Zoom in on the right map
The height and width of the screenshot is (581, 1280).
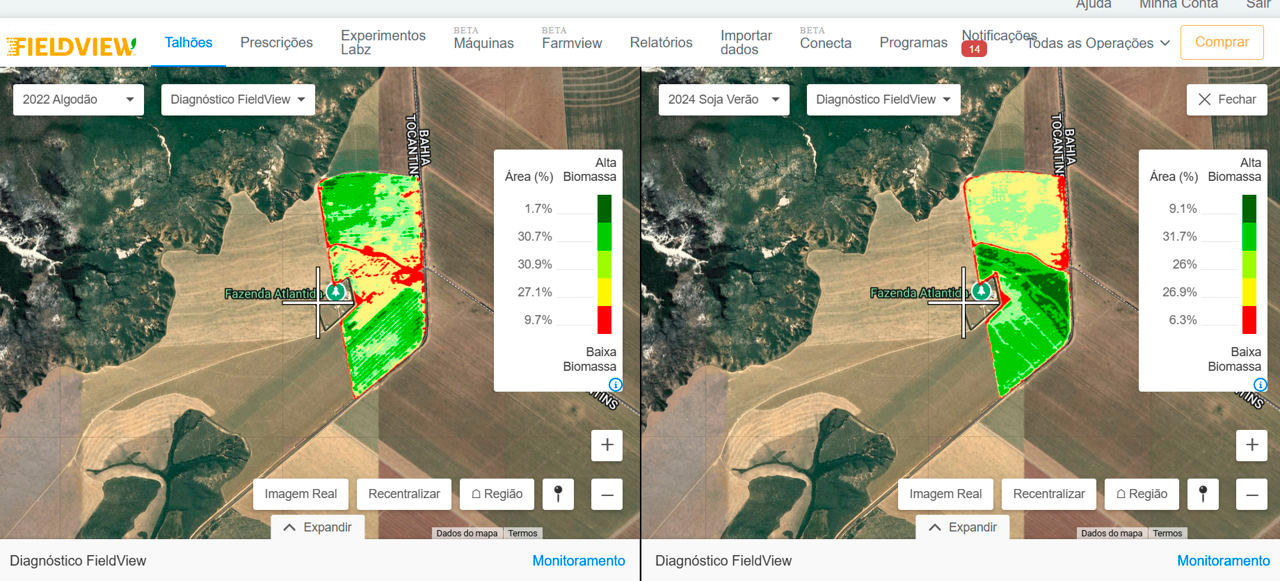tap(1252, 445)
